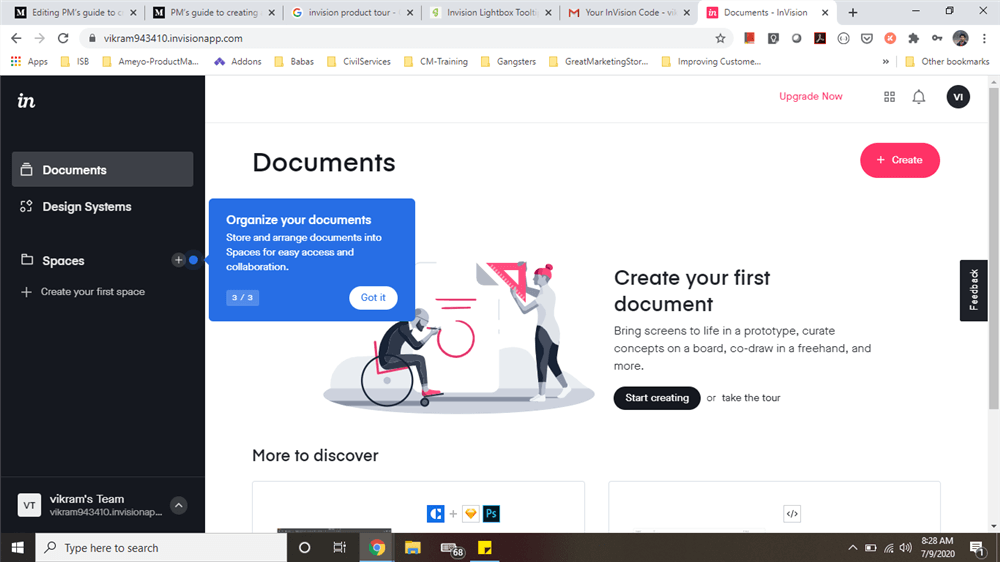Click Start creating button
The width and height of the screenshot is (1000, 562).
[x=656, y=397]
